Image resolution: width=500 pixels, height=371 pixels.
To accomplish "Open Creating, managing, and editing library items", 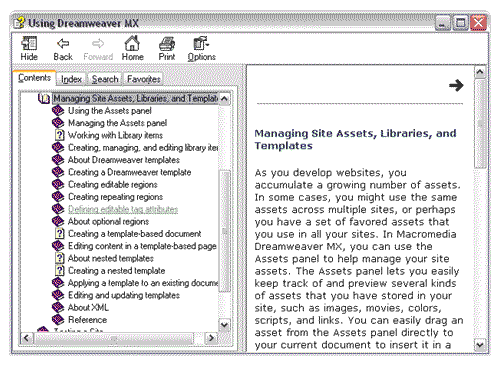I will pyautogui.click(x=143, y=148).
